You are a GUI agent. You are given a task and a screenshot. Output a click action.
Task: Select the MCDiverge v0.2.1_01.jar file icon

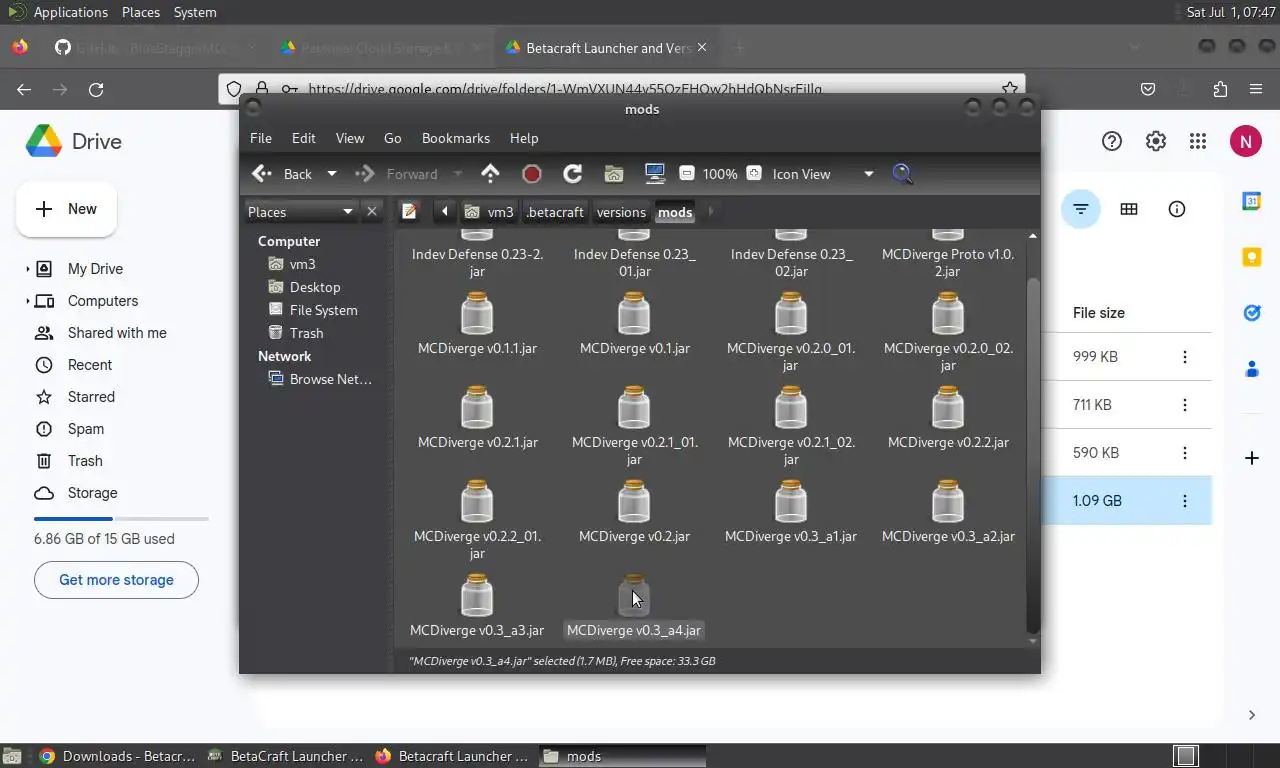click(x=634, y=408)
